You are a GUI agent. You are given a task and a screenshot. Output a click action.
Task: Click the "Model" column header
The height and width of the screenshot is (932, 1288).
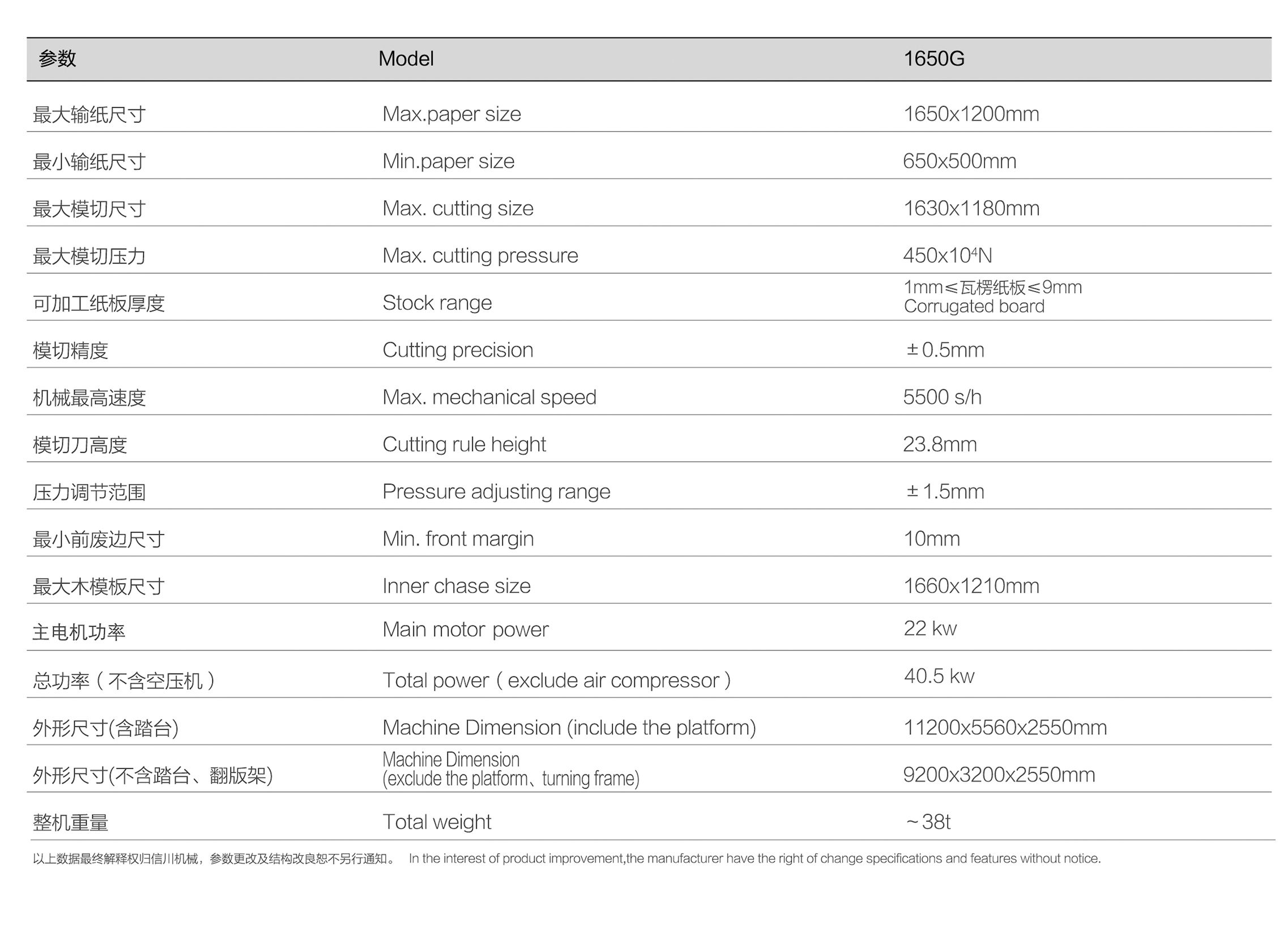point(406,59)
